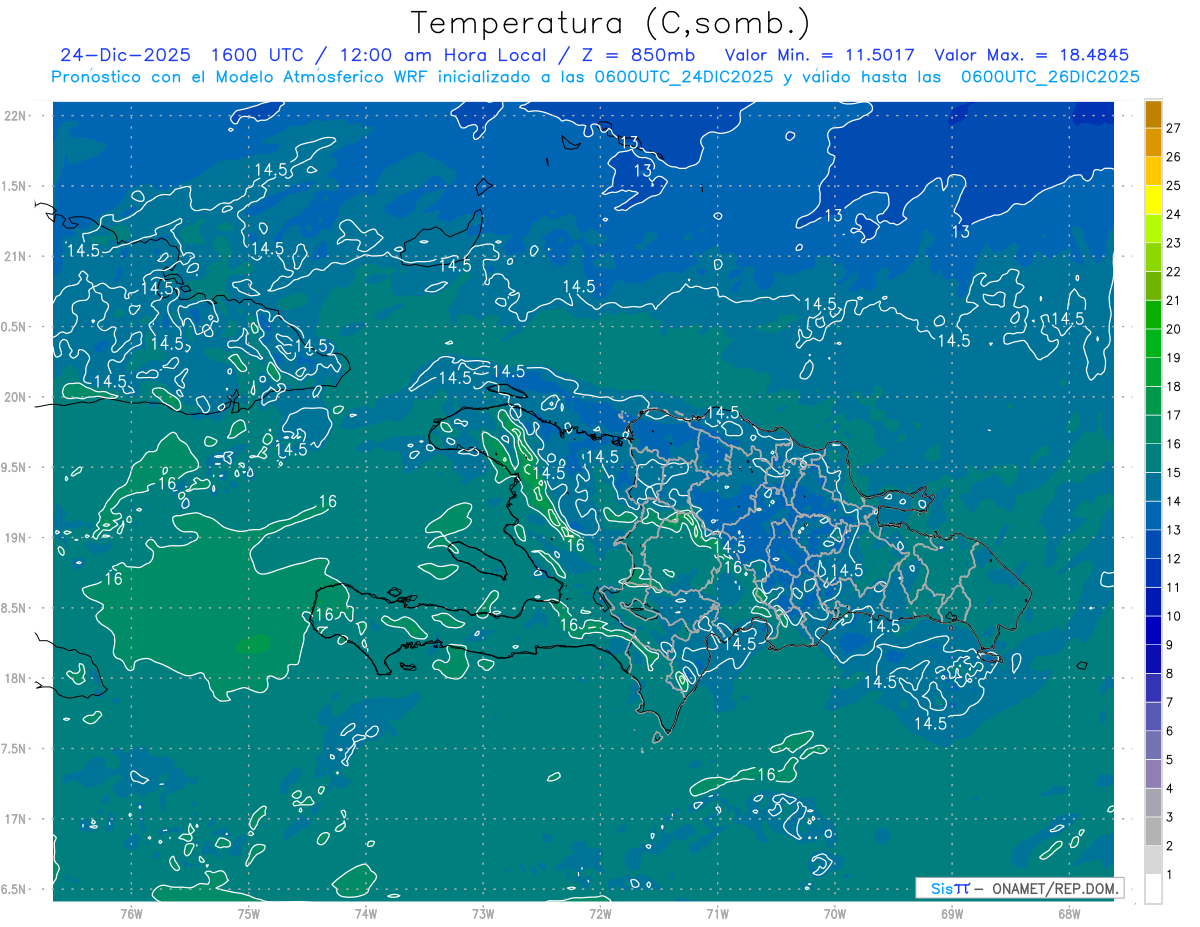Viewport: 1200px width, 927px height.
Task: Click the "19N" latitude axis label
Action: [x=15, y=537]
